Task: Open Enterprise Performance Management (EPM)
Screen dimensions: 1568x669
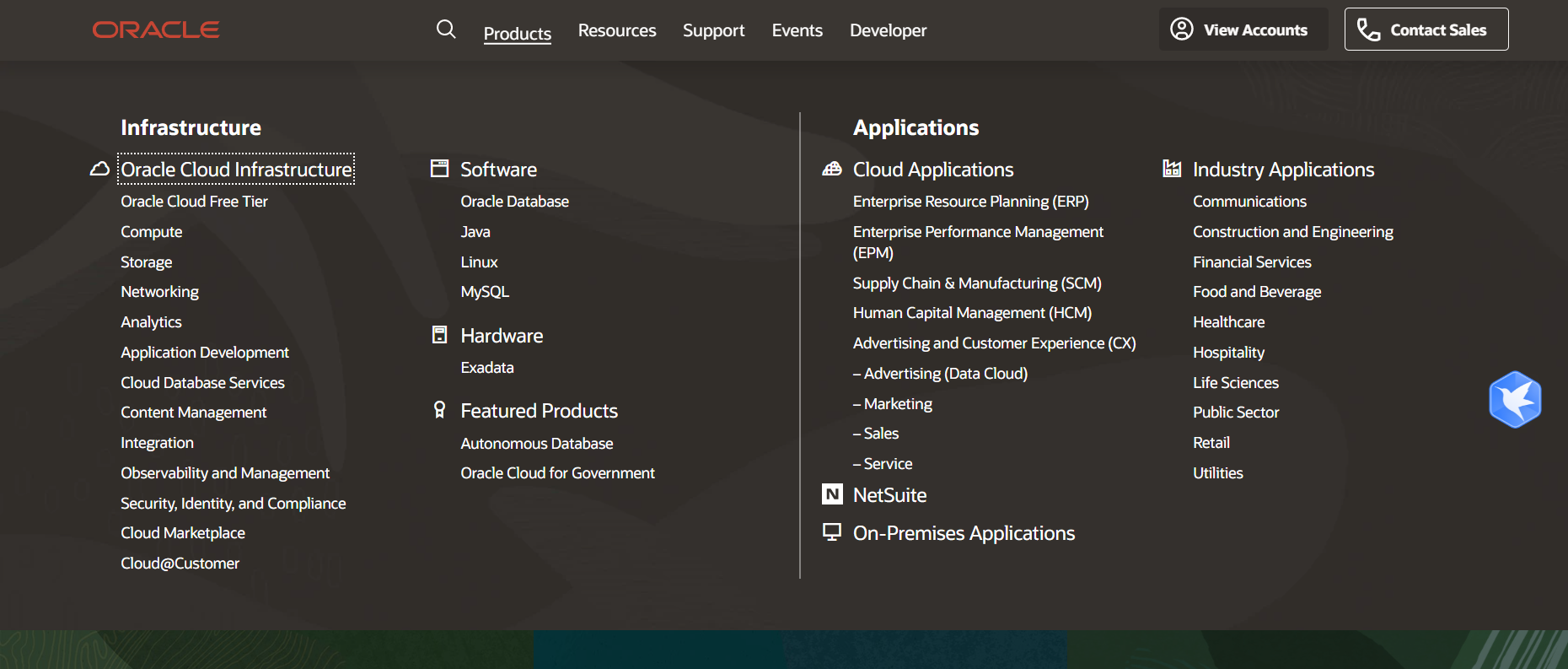Action: pyautogui.click(x=978, y=242)
